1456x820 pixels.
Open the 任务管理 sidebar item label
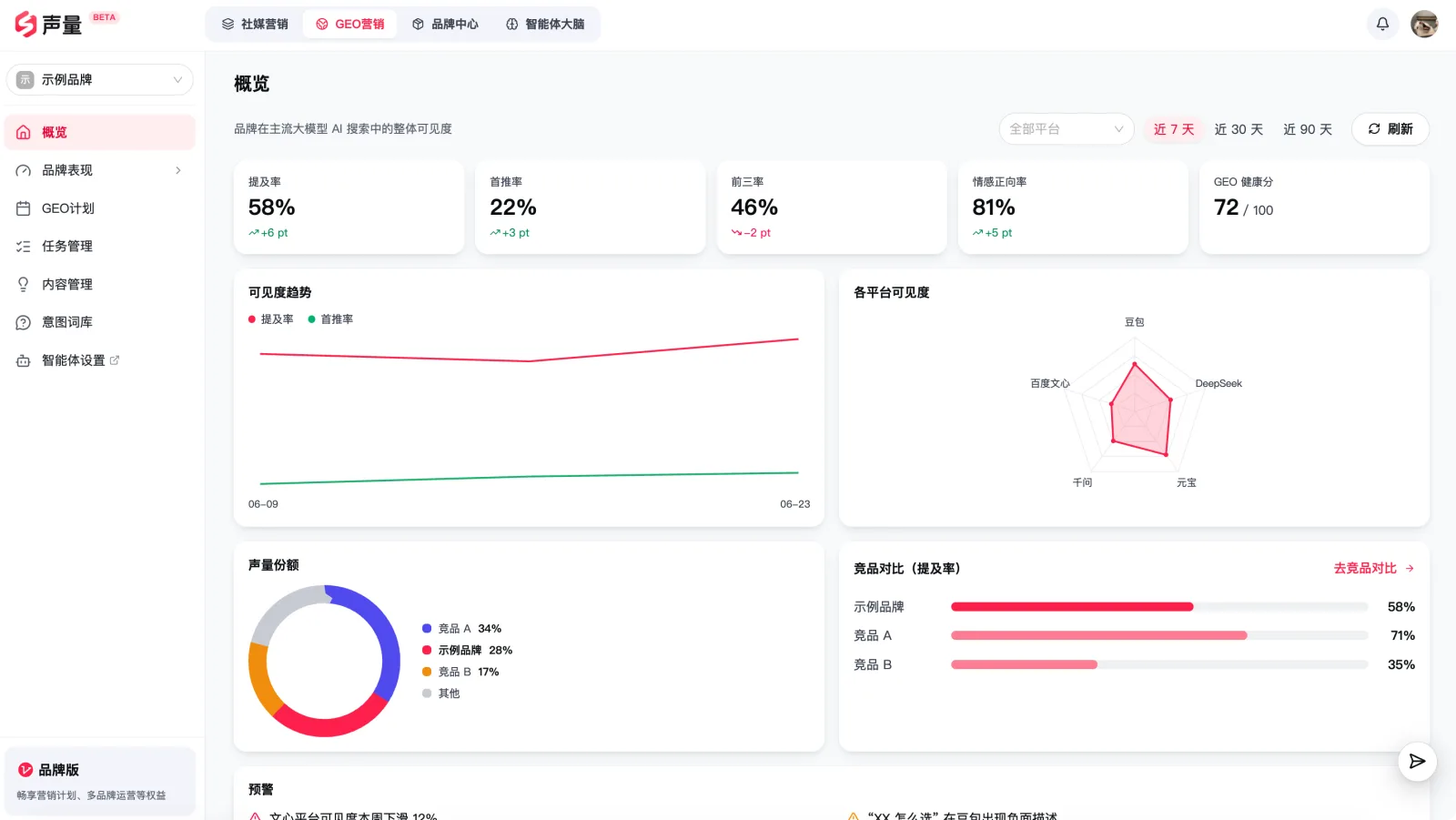pos(67,247)
